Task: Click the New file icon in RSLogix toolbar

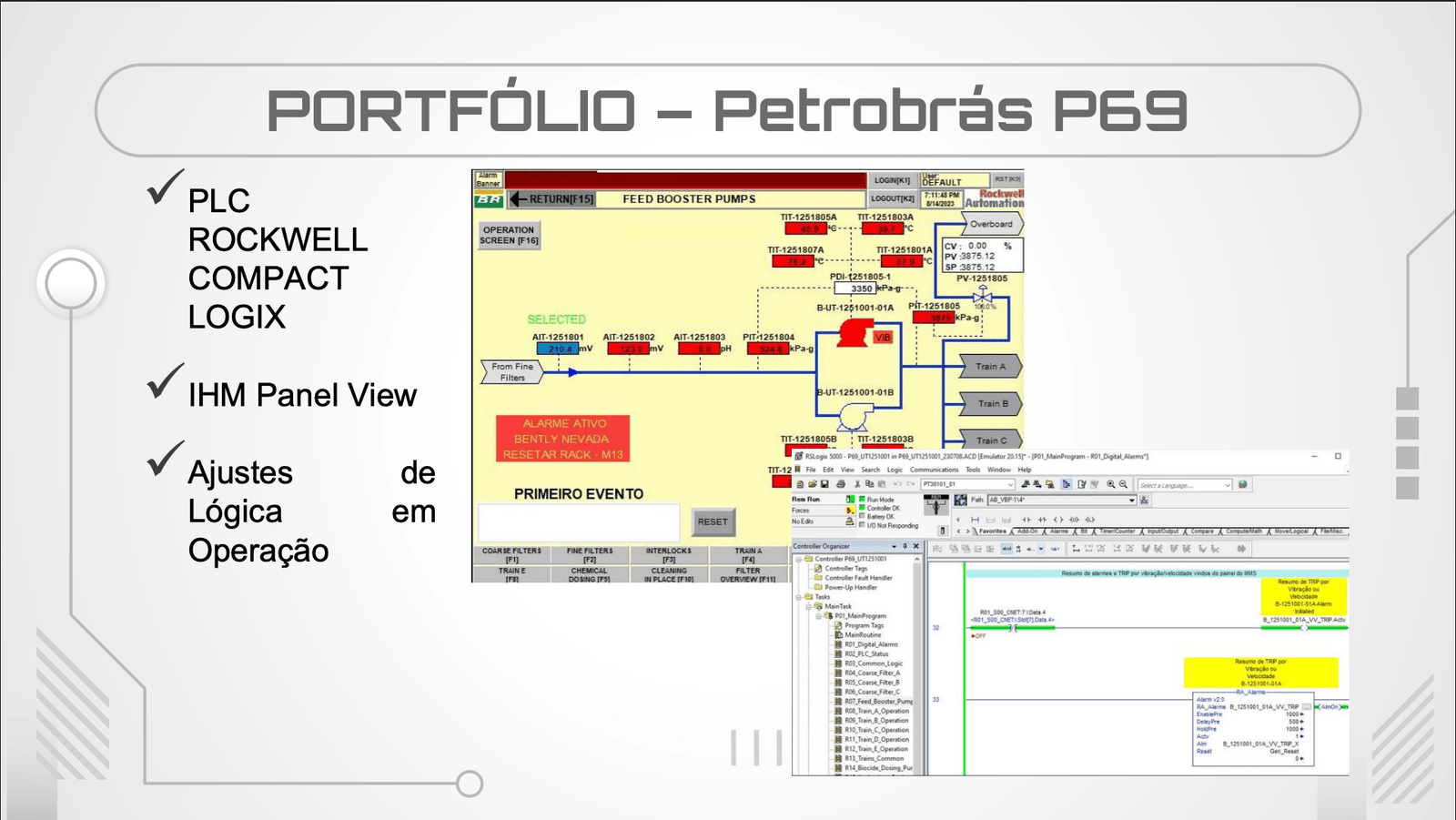Action: 800,484
